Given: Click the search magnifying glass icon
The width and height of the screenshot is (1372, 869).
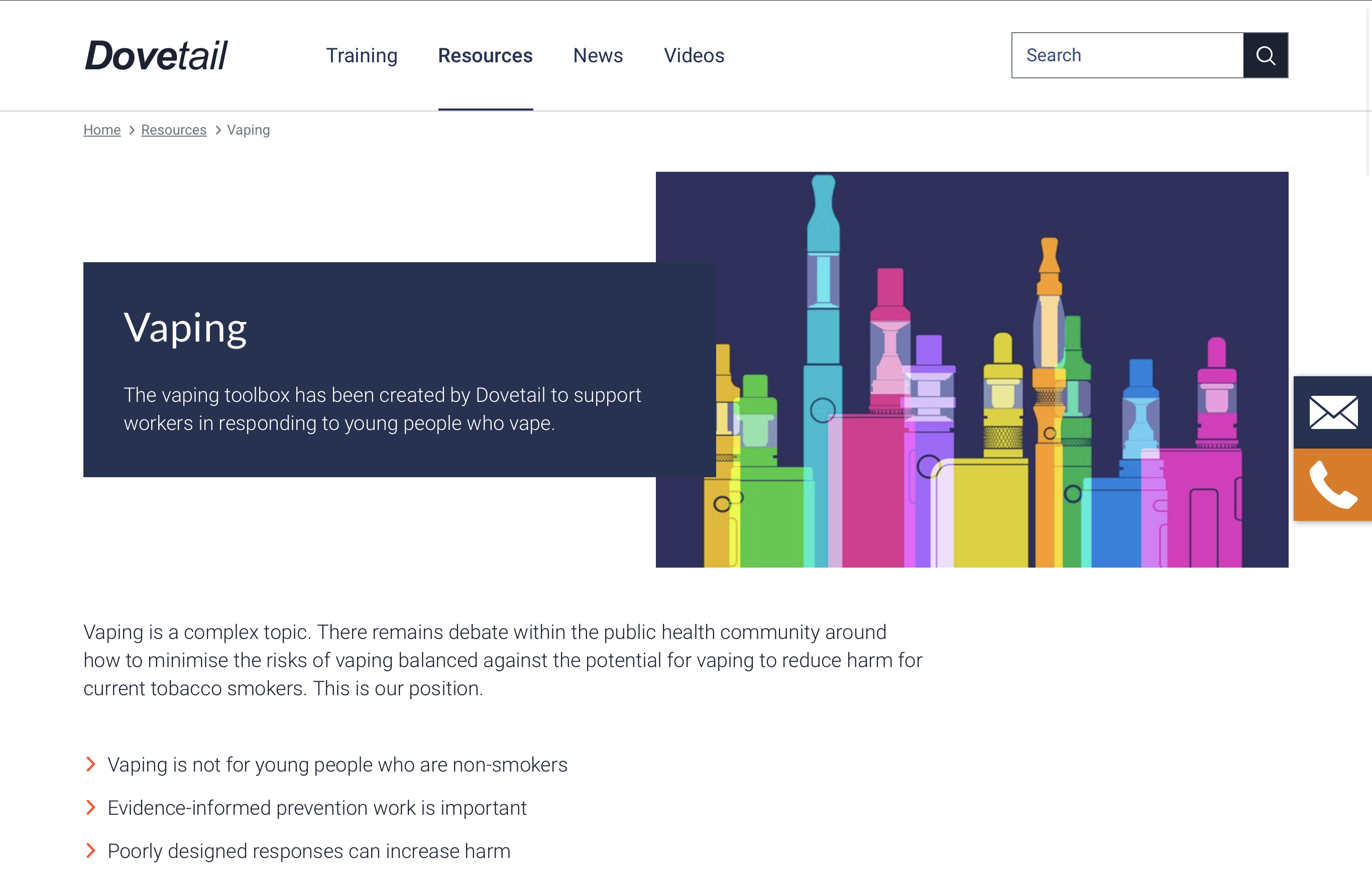Looking at the screenshot, I should pyautogui.click(x=1265, y=55).
